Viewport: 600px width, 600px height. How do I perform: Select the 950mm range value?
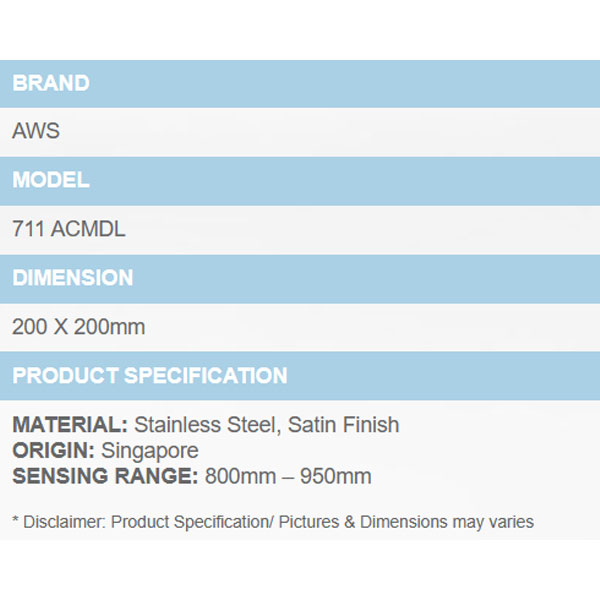338,477
